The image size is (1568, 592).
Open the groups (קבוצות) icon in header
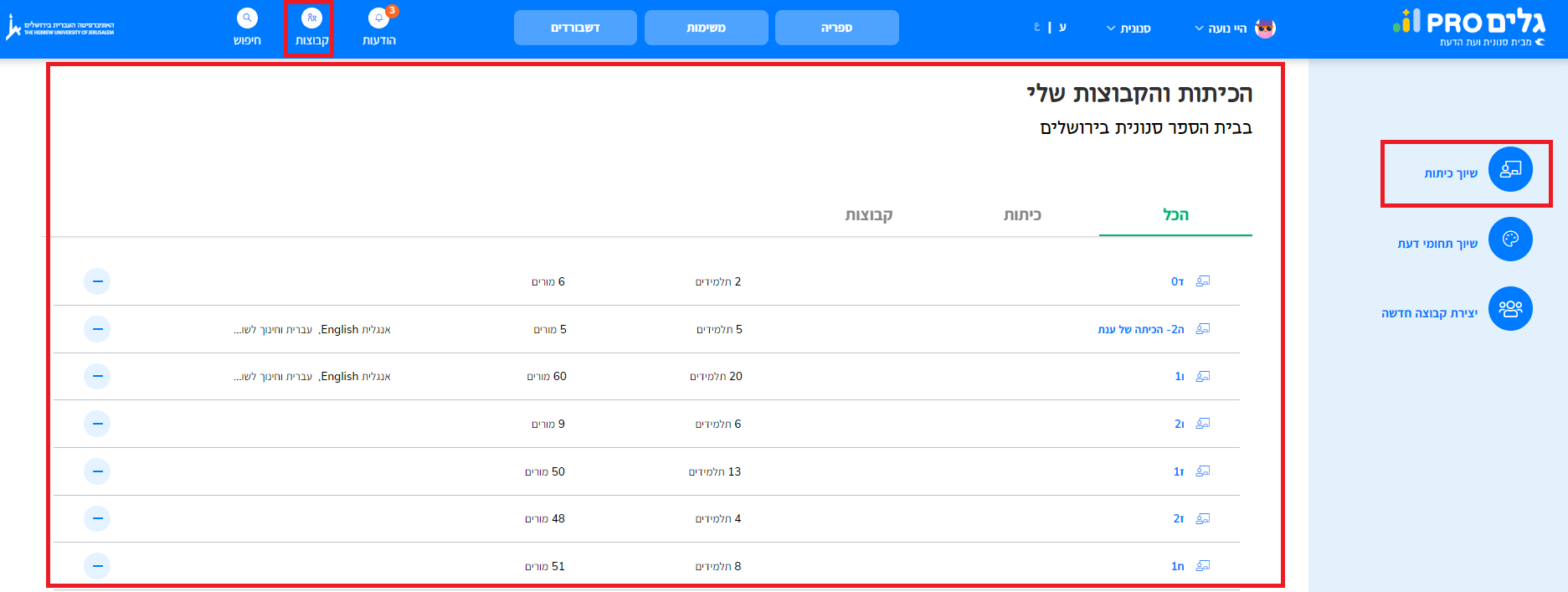tap(311, 18)
